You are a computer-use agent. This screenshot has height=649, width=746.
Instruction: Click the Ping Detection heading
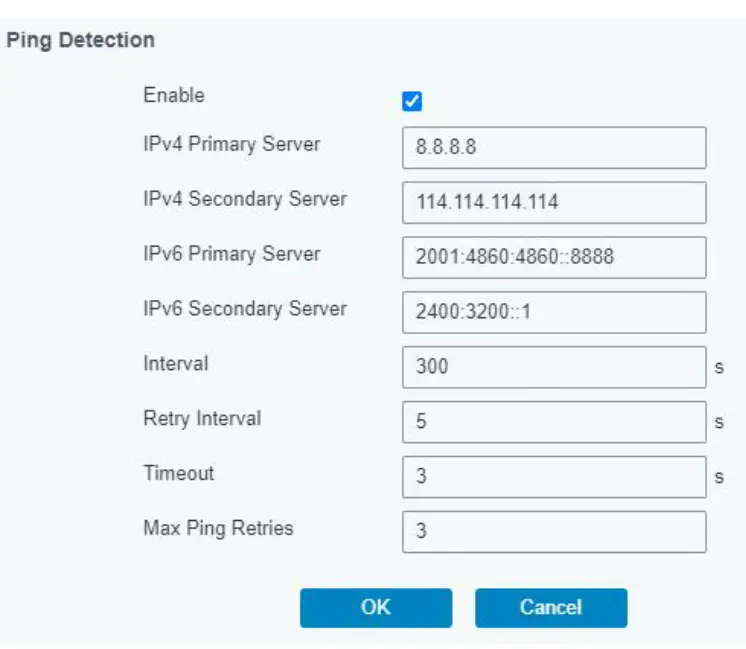pos(80,41)
